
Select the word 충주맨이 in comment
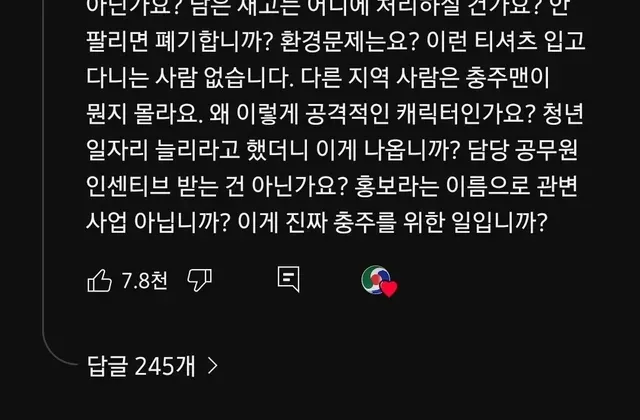point(508,78)
